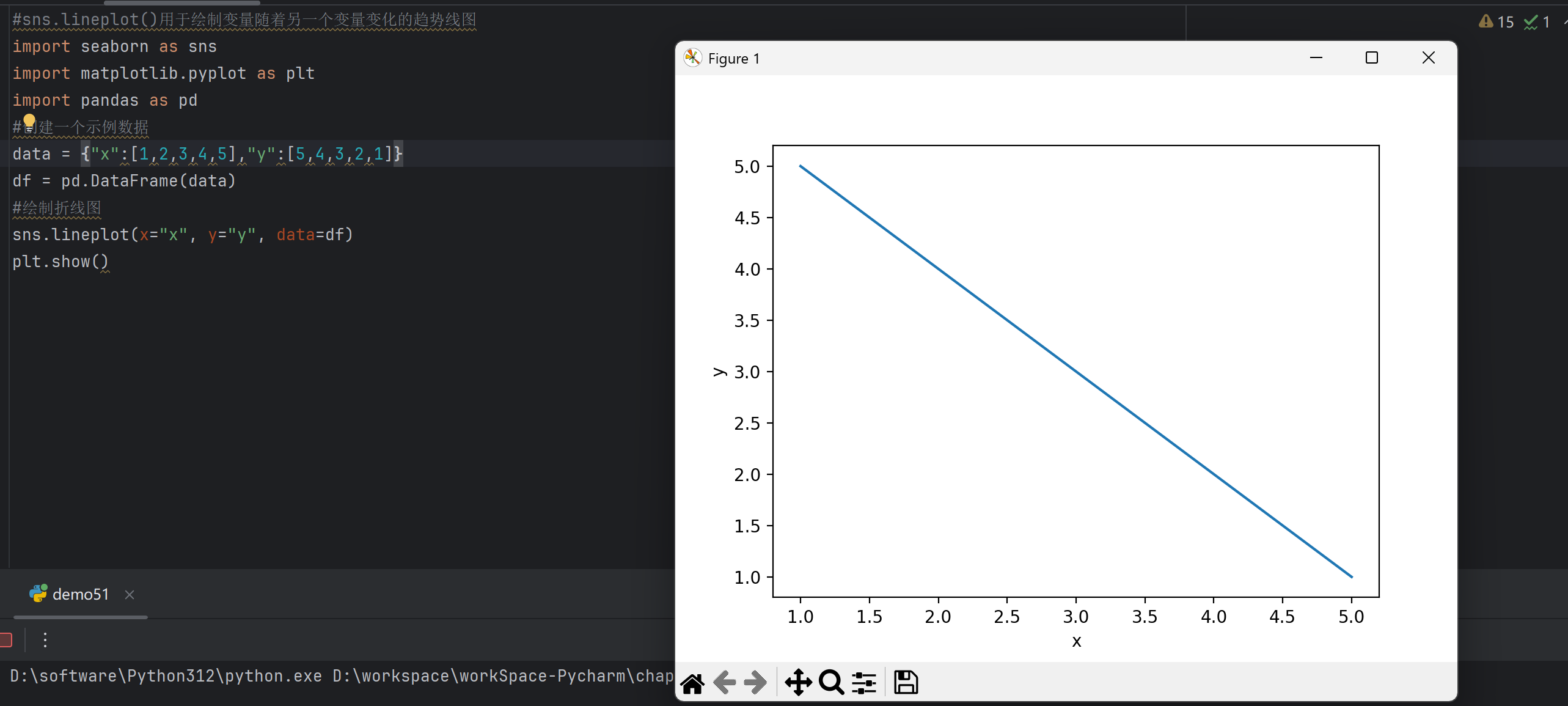Screen dimensions: 1568x706
Task: Stop the running demo51 process
Action: pos(6,640)
